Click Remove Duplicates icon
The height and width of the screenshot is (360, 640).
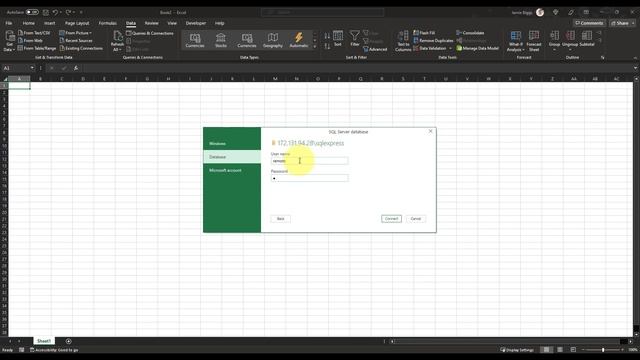(x=416, y=40)
